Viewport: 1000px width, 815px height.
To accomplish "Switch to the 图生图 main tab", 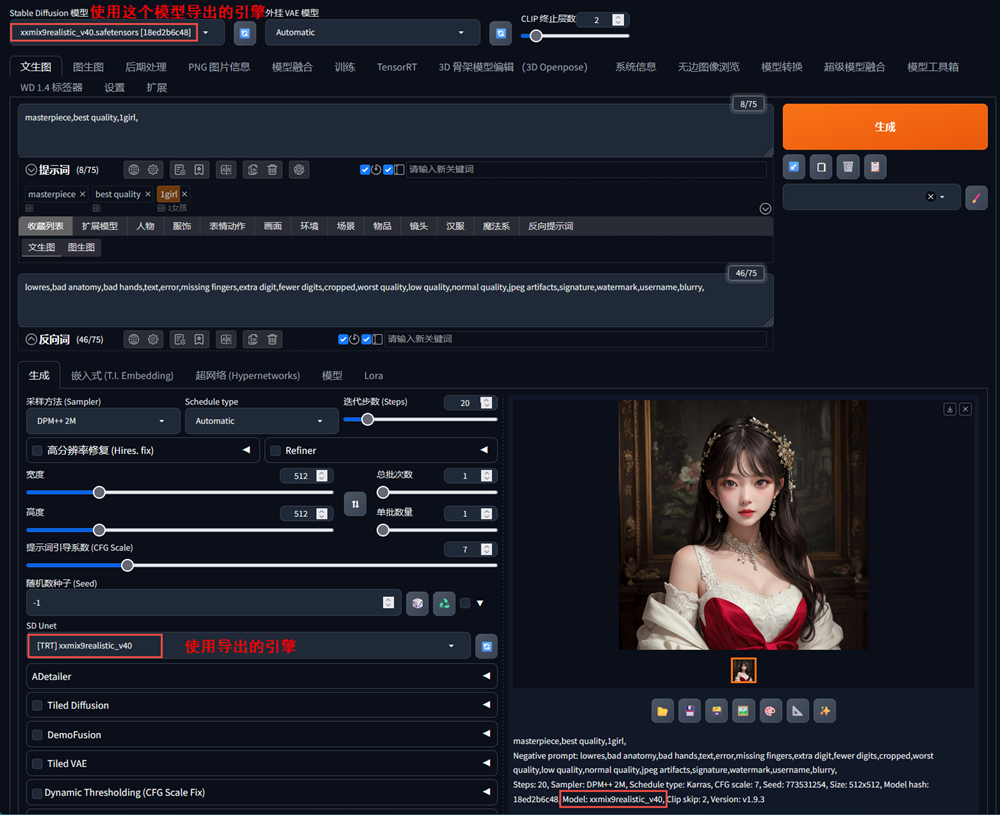I will tap(88, 67).
